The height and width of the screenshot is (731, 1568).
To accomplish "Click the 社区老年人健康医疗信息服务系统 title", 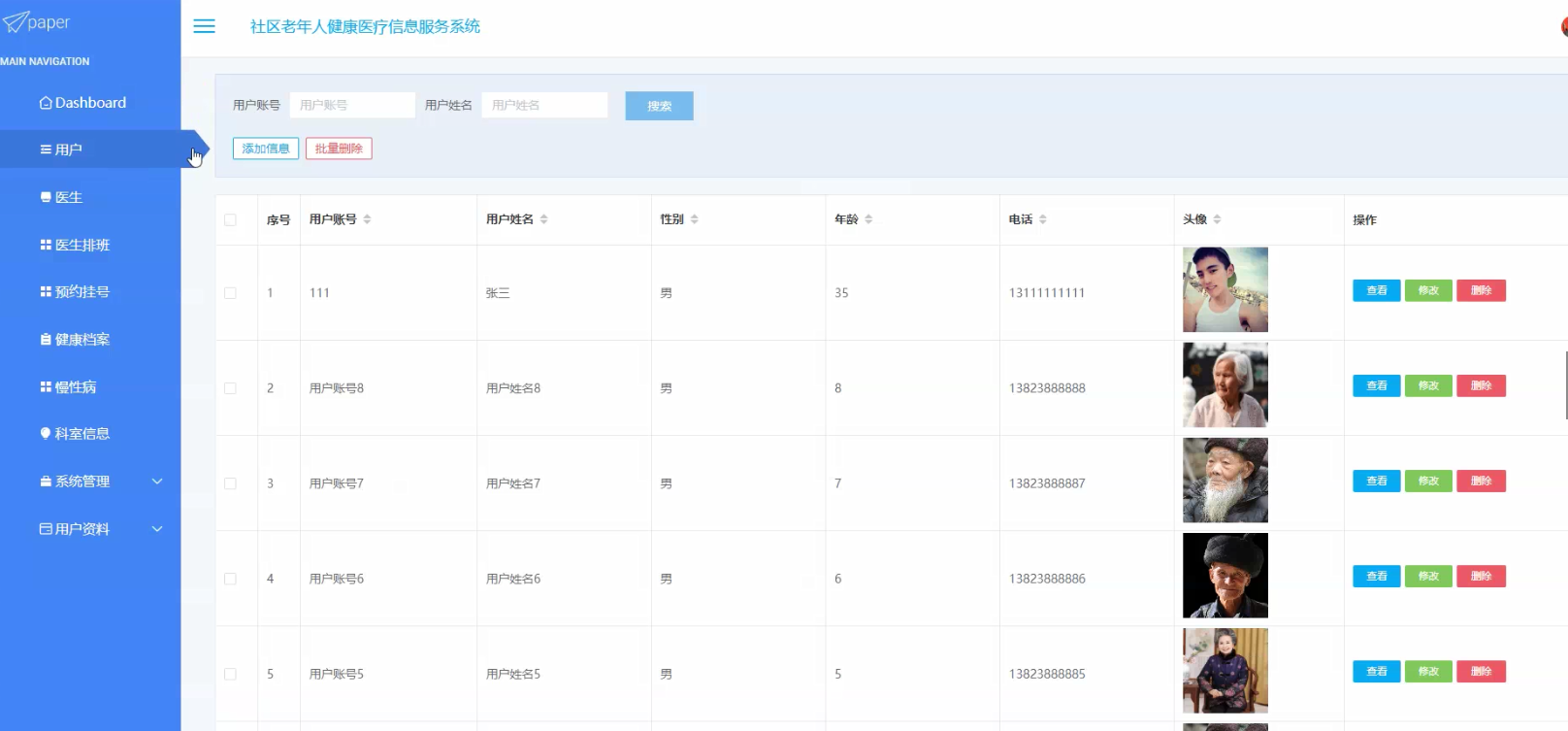I will pyautogui.click(x=365, y=26).
